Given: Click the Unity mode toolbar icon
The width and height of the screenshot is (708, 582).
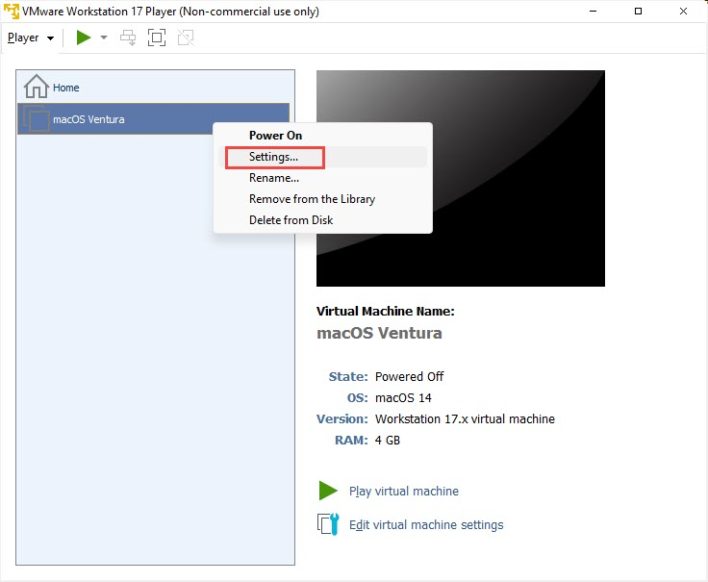Looking at the screenshot, I should click(x=186, y=37).
